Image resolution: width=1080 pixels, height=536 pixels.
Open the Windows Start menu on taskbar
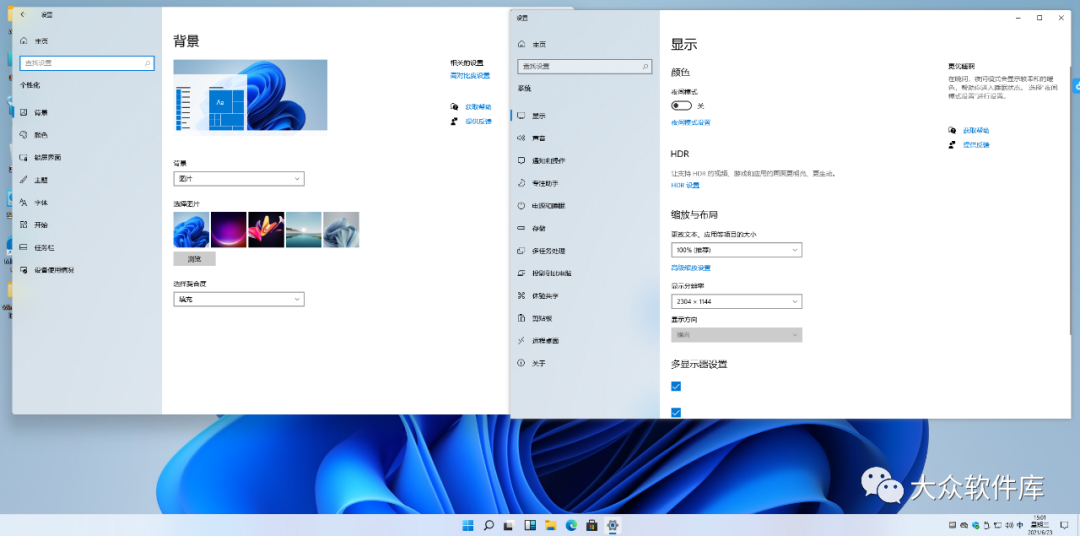[468, 526]
